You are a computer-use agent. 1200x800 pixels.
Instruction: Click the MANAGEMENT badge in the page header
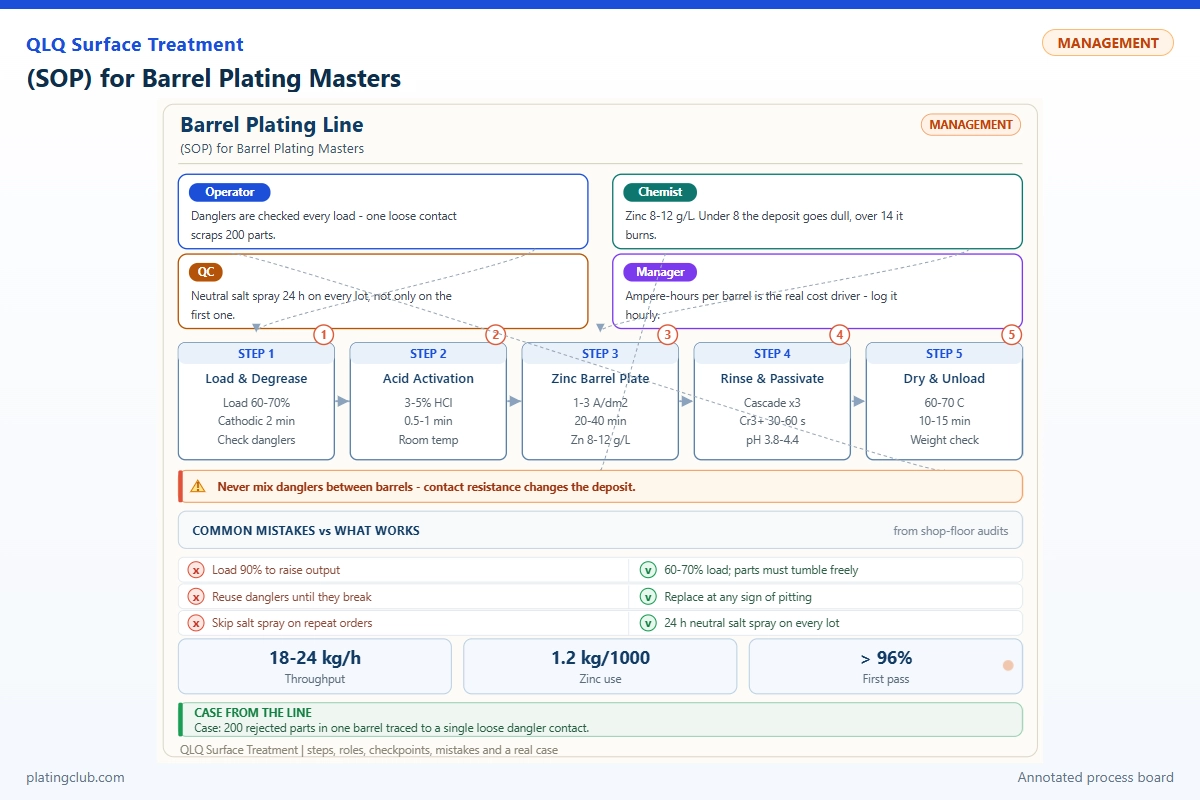tap(1108, 43)
